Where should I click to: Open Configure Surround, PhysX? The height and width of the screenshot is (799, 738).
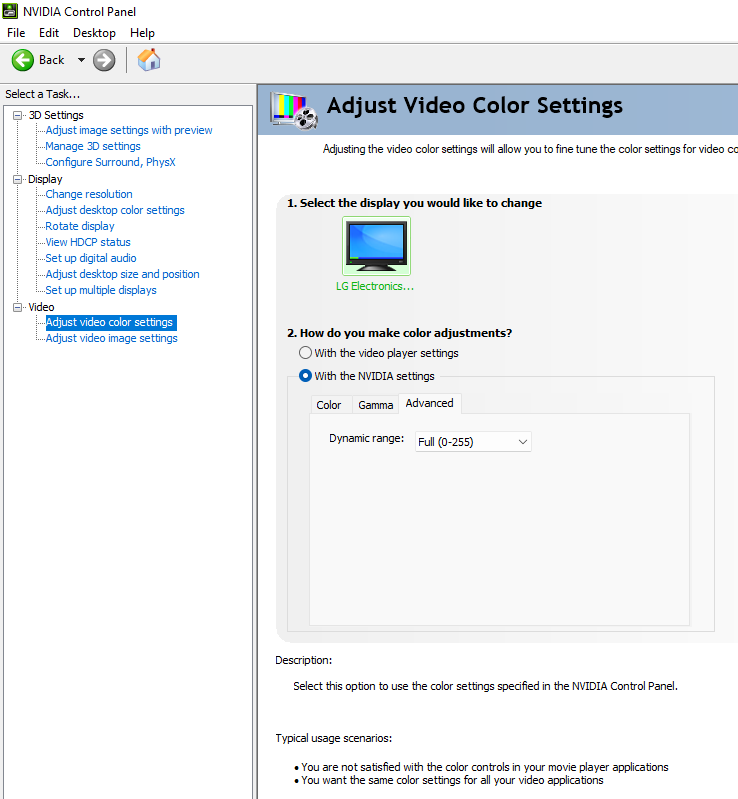(111, 162)
